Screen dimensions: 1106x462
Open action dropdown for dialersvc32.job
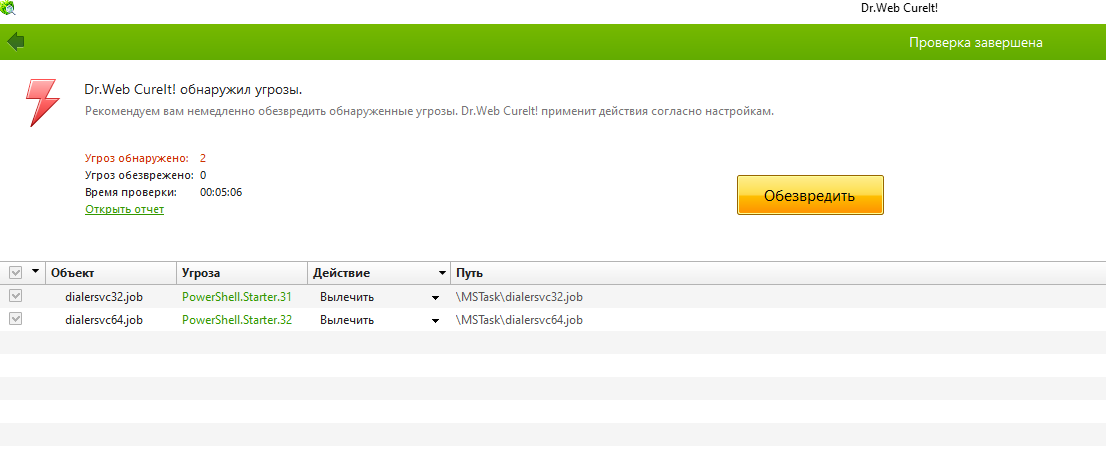click(435, 297)
